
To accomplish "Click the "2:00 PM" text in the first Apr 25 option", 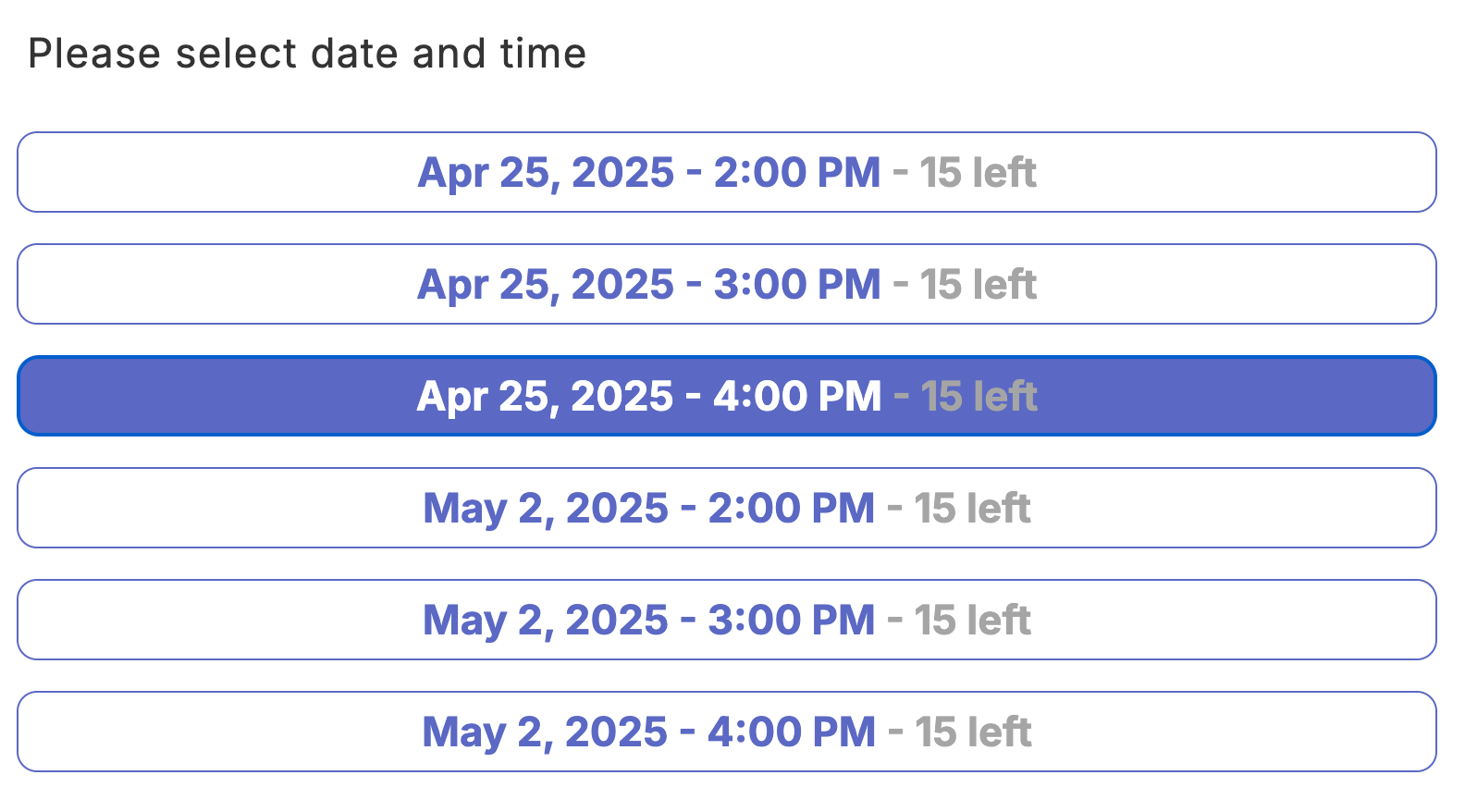I will tap(796, 173).
